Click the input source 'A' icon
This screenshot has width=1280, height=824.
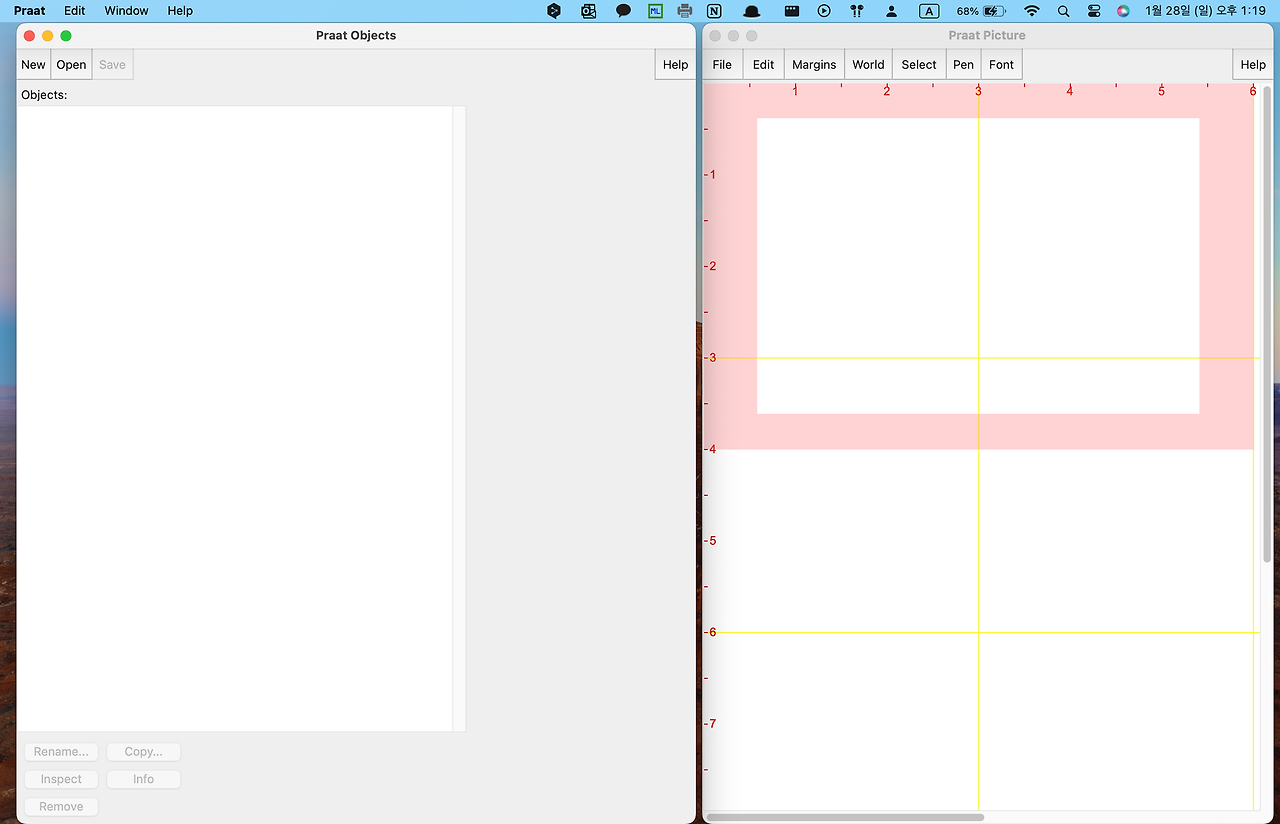(x=929, y=11)
